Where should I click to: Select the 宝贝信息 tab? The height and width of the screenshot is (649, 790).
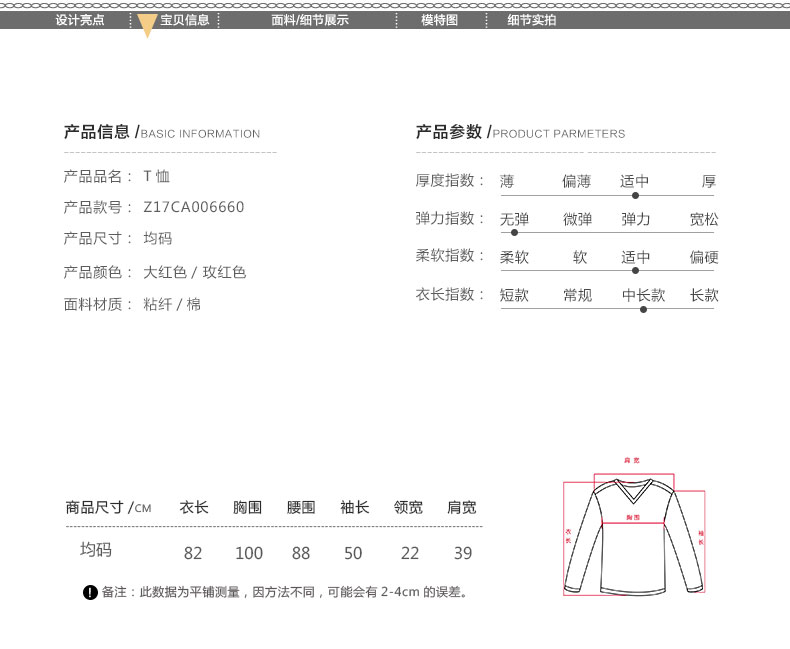tap(185, 20)
